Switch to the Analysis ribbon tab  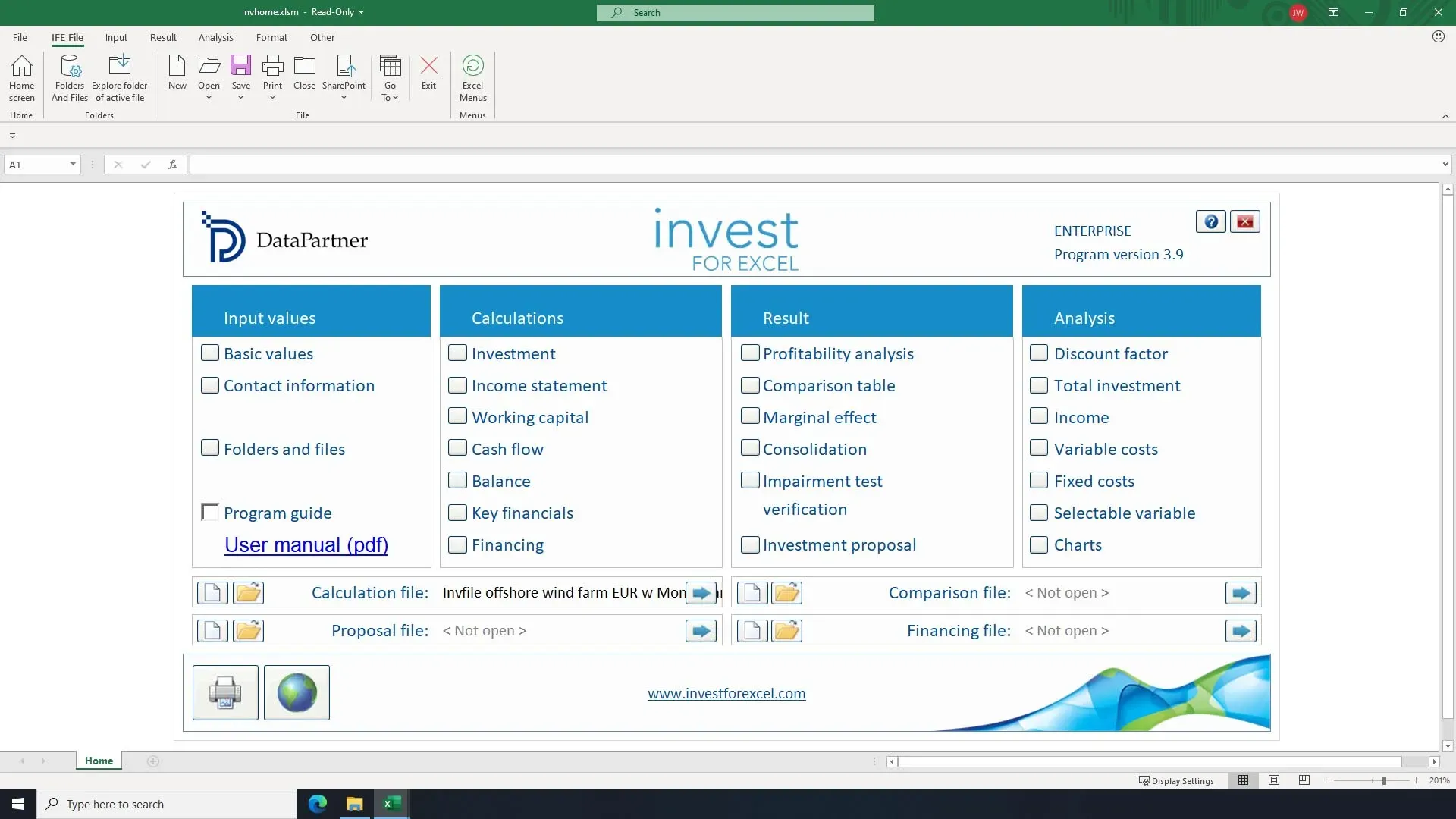click(x=215, y=37)
